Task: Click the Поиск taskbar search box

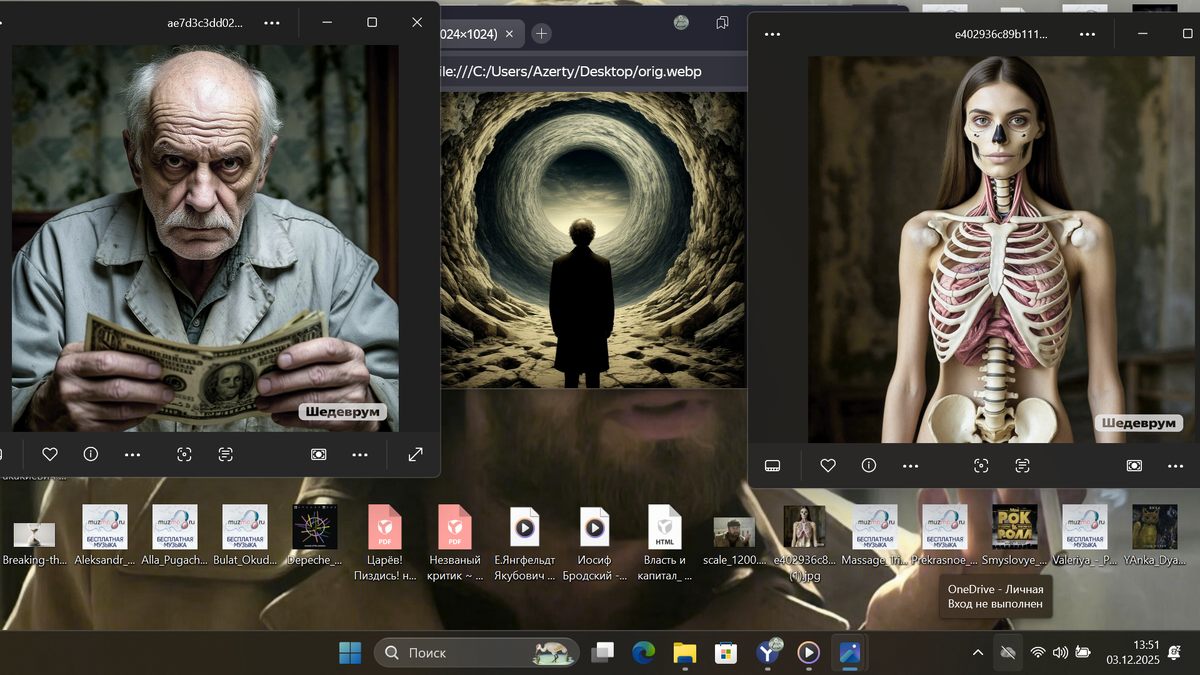Action: pyautogui.click(x=477, y=653)
